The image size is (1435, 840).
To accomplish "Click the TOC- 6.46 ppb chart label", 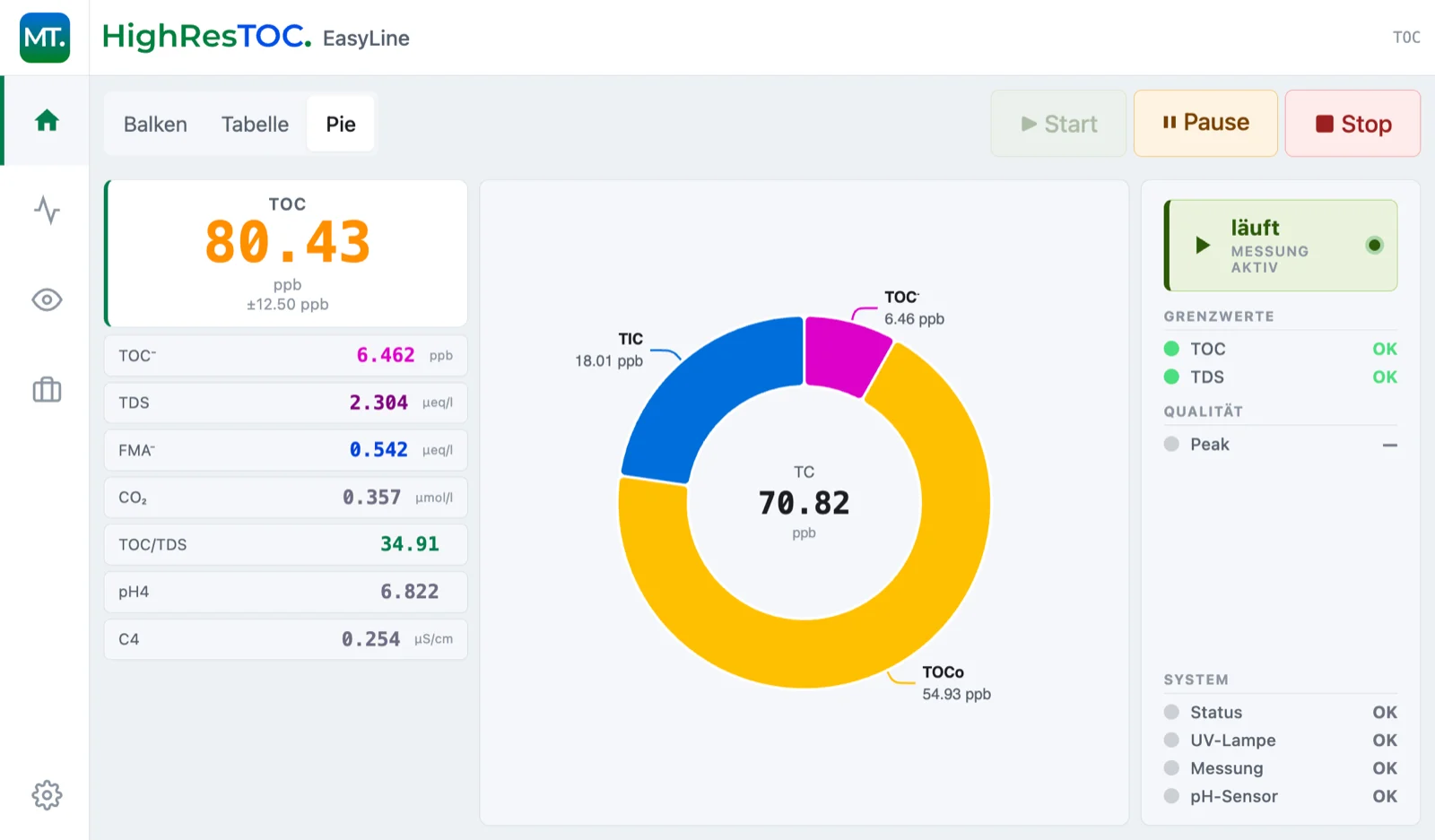I will 914,307.
